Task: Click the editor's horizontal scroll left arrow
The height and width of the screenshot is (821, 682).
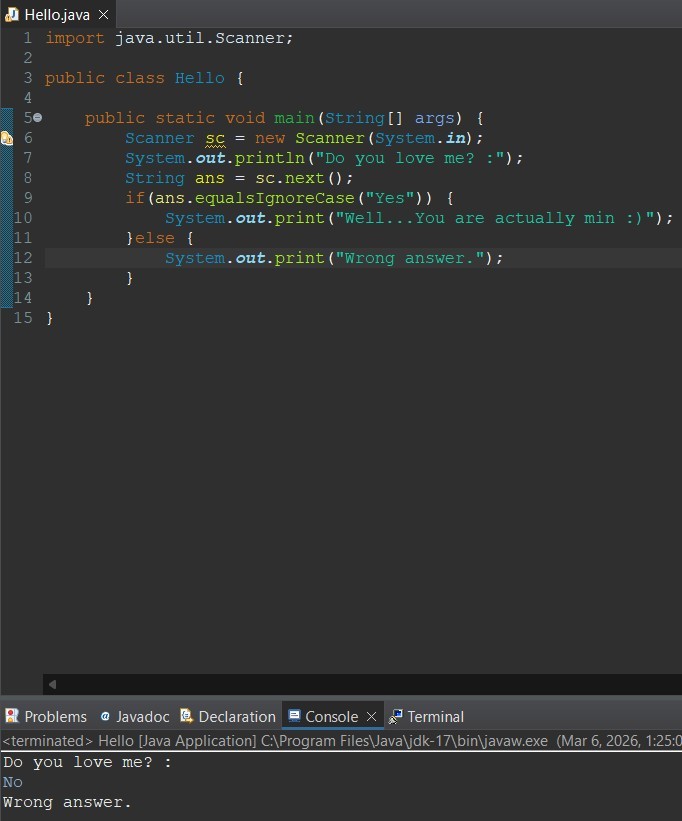Action: pyautogui.click(x=52, y=684)
